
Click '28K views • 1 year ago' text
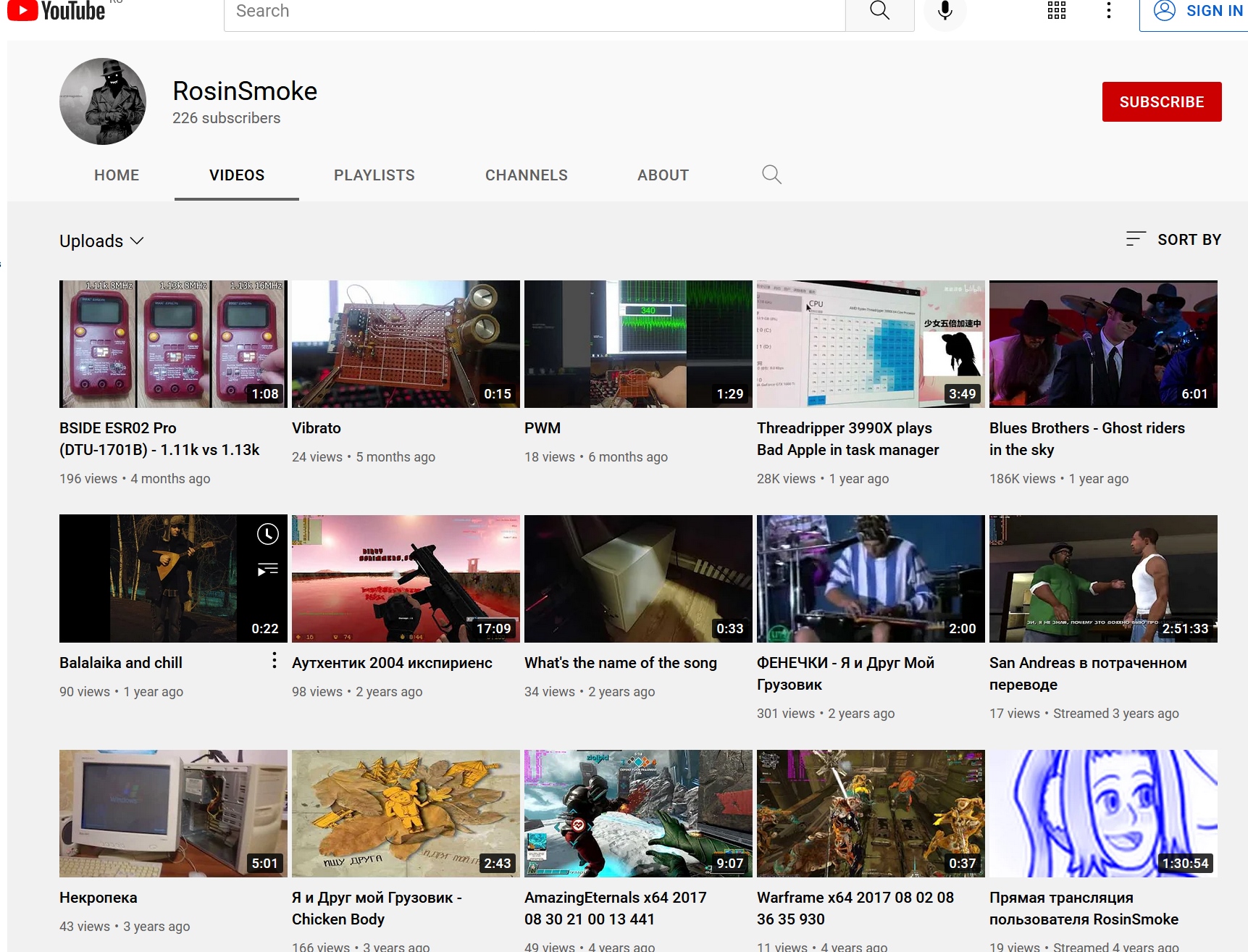pyautogui.click(x=823, y=479)
